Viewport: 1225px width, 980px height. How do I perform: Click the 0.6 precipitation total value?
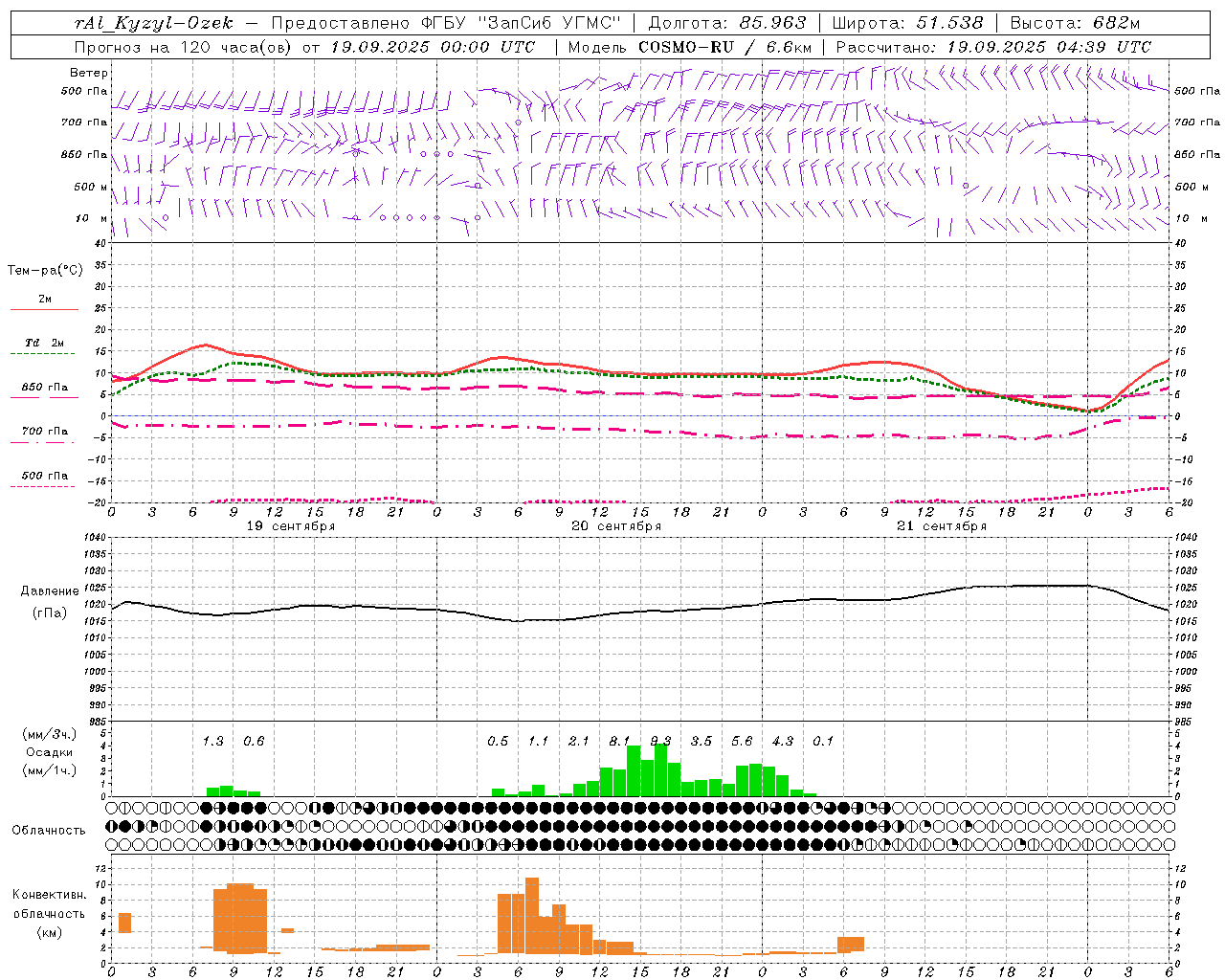pyautogui.click(x=254, y=741)
